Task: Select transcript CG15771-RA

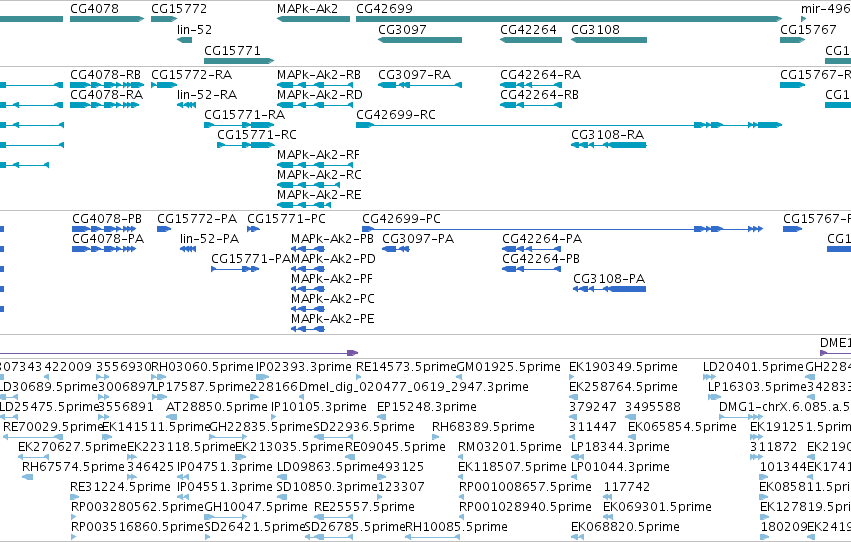Action: click(244, 115)
